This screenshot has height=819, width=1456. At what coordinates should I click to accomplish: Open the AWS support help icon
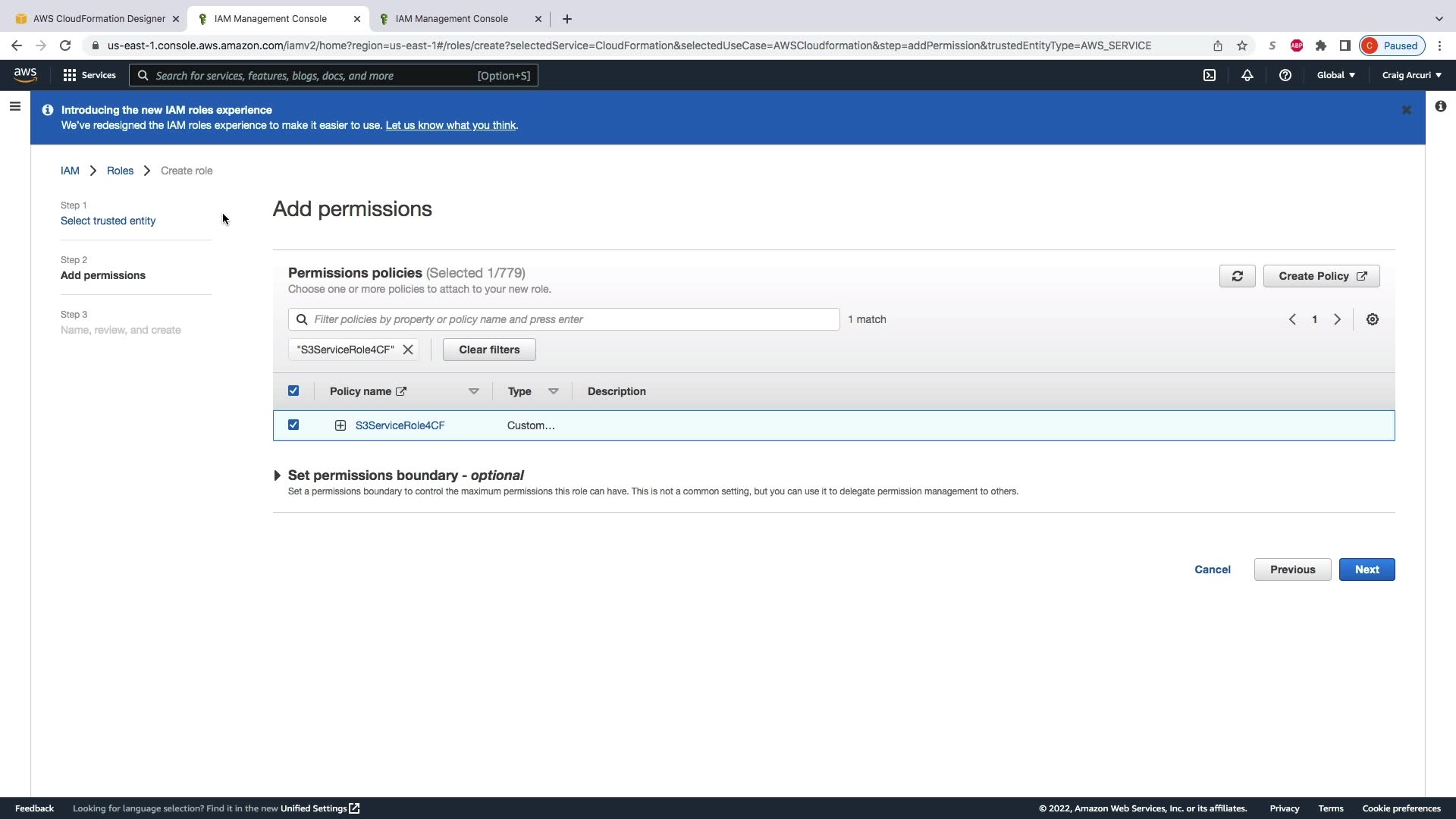coord(1285,75)
